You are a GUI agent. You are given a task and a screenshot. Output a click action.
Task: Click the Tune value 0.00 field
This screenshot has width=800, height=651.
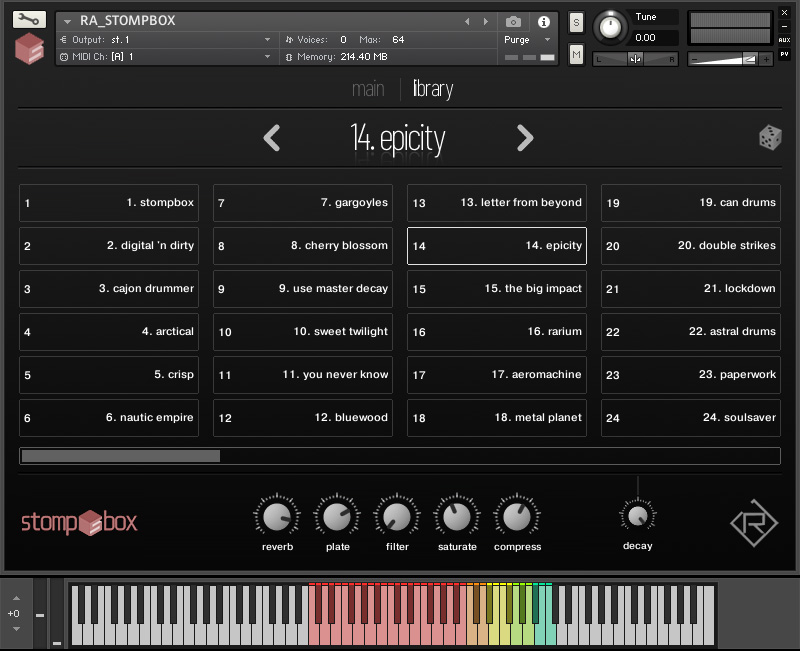click(656, 38)
